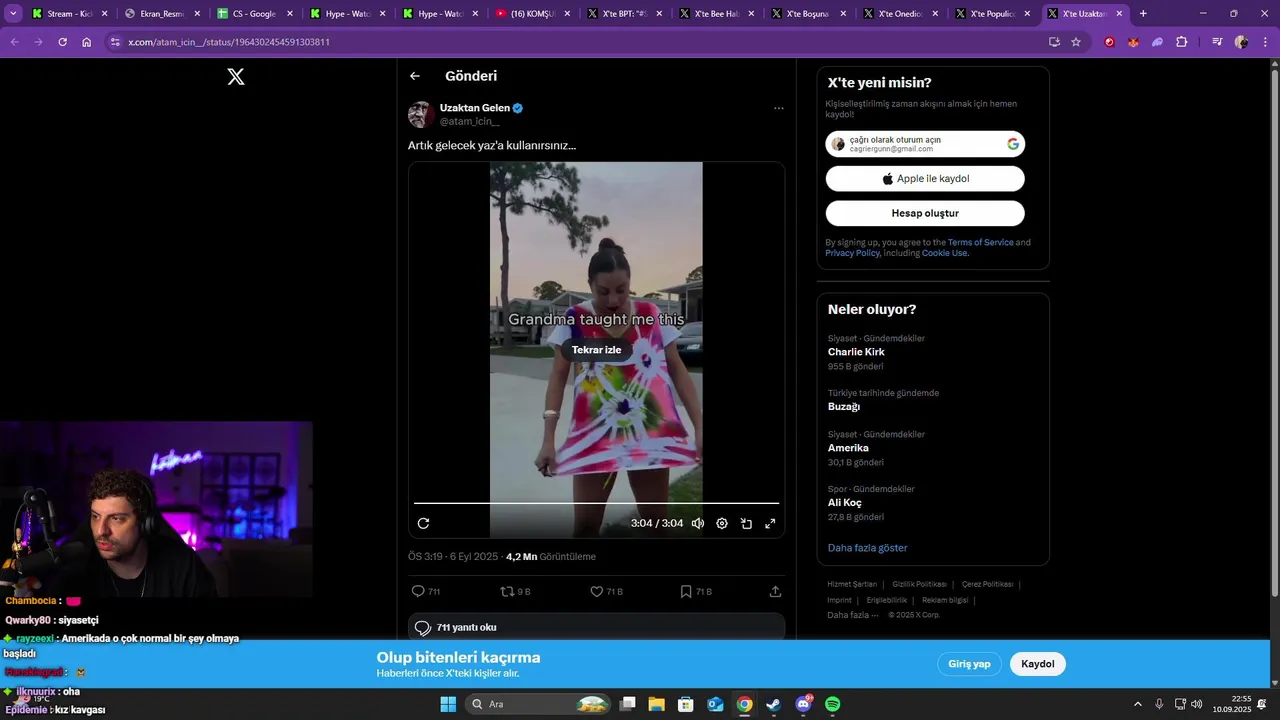Click the Tekrar izle button on video
Viewport: 1280px width, 720px height.
pos(596,350)
